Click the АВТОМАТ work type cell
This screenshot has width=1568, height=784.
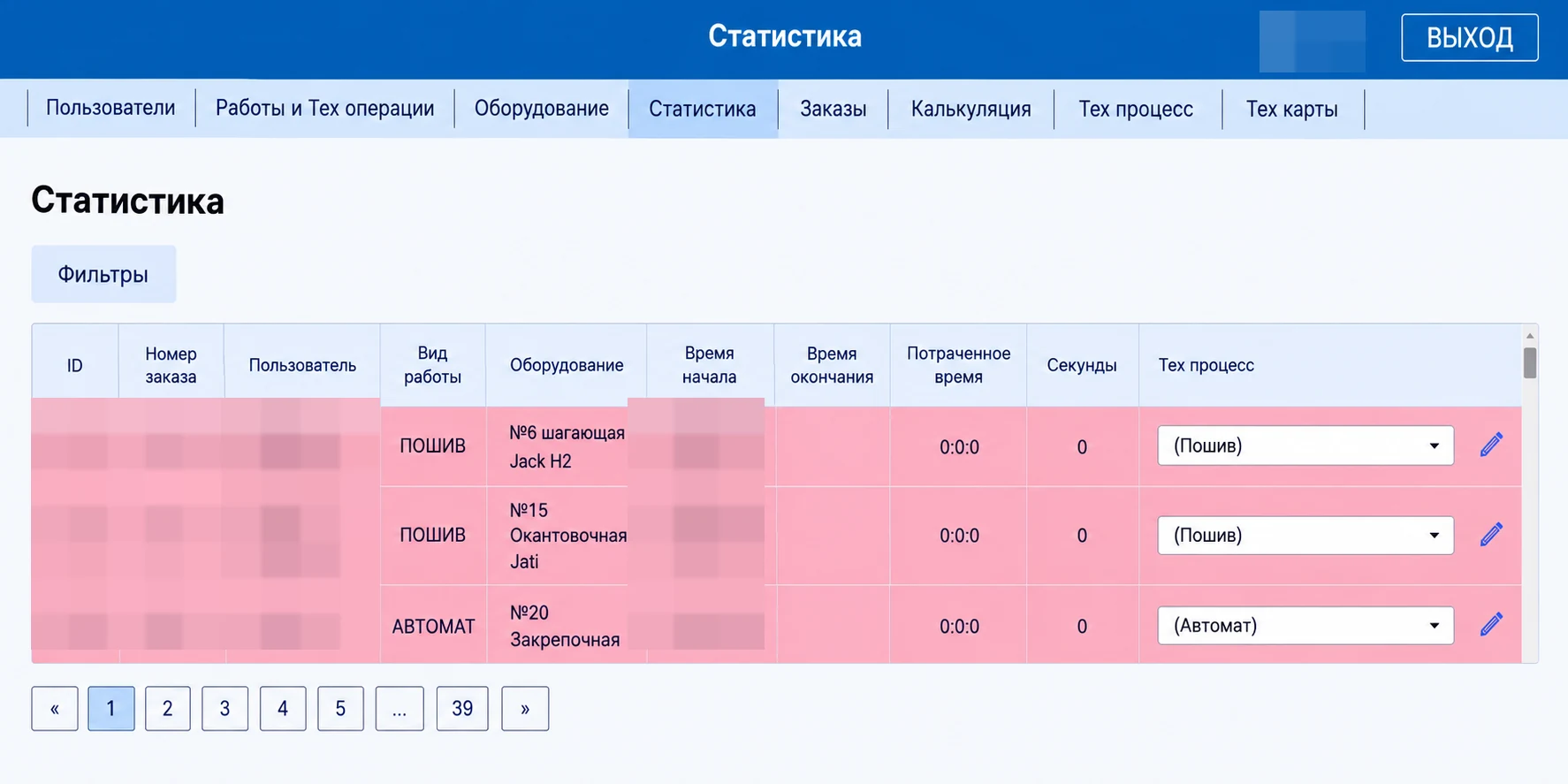433,626
